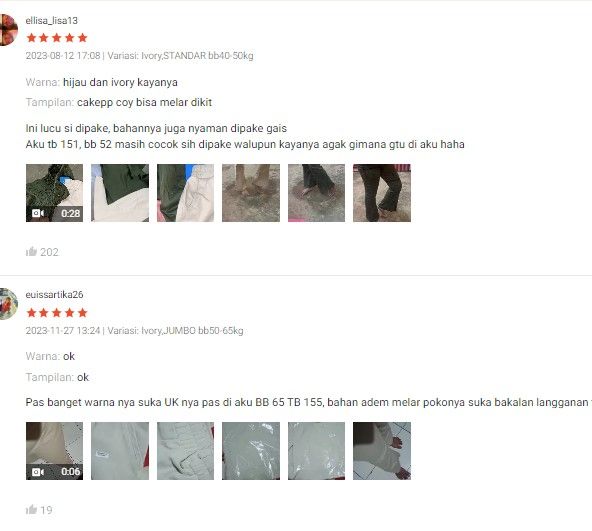The width and height of the screenshot is (592, 531).
Task: Like ellisa_lisa13's review with thumbs-up icon
Action: point(31,252)
